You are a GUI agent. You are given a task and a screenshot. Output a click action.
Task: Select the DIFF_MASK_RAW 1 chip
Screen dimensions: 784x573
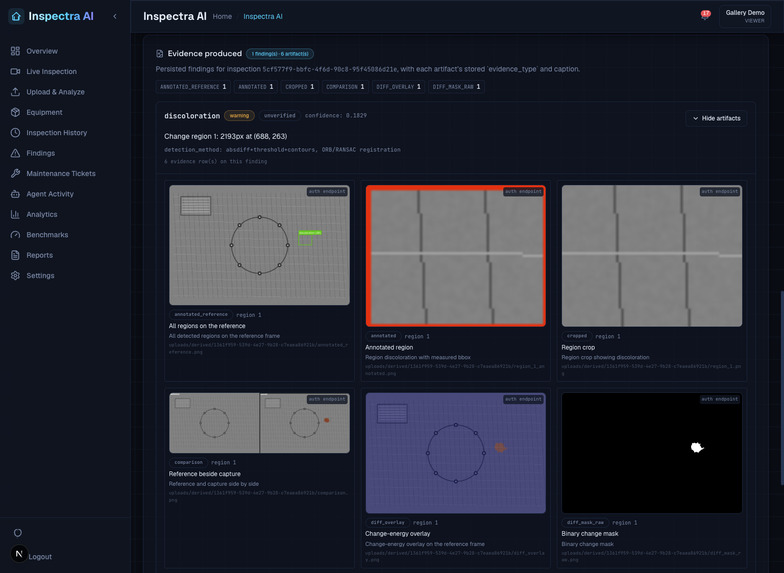456,87
